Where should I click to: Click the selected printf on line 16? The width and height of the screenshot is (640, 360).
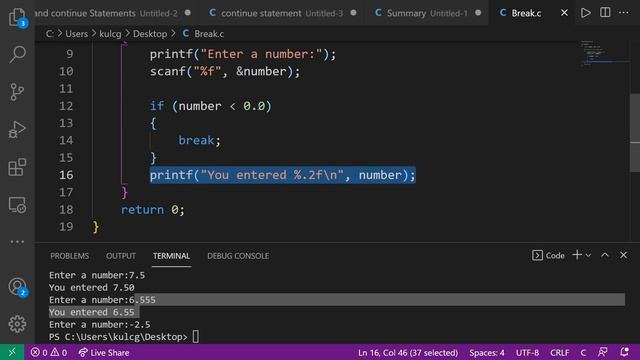(282, 175)
